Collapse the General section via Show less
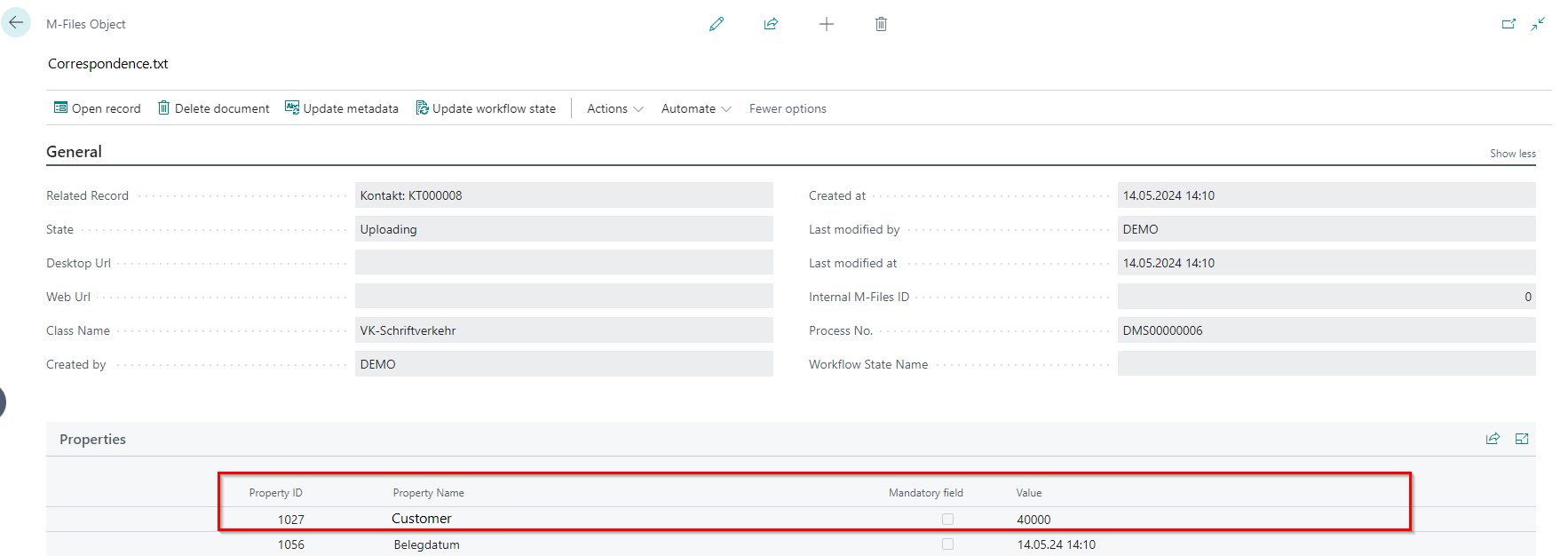The image size is (1568, 556). click(x=1512, y=154)
